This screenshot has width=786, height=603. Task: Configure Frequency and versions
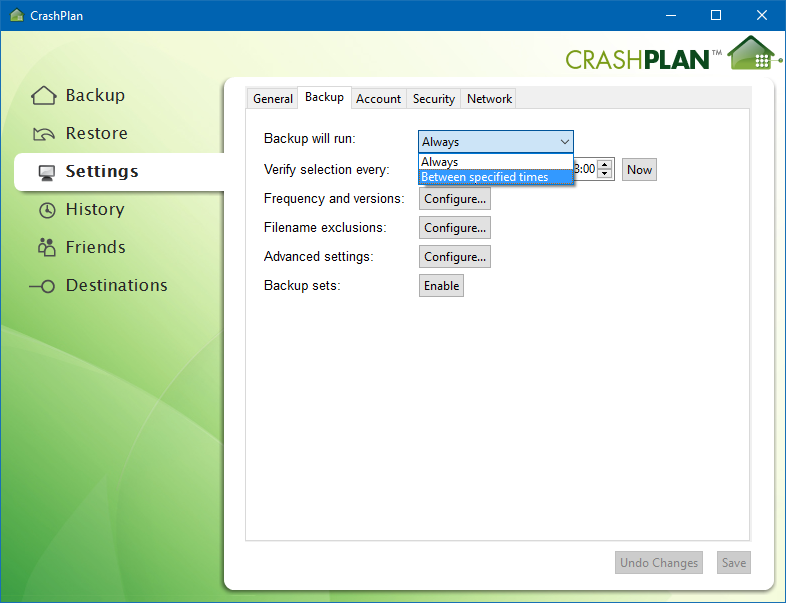[x=455, y=199]
